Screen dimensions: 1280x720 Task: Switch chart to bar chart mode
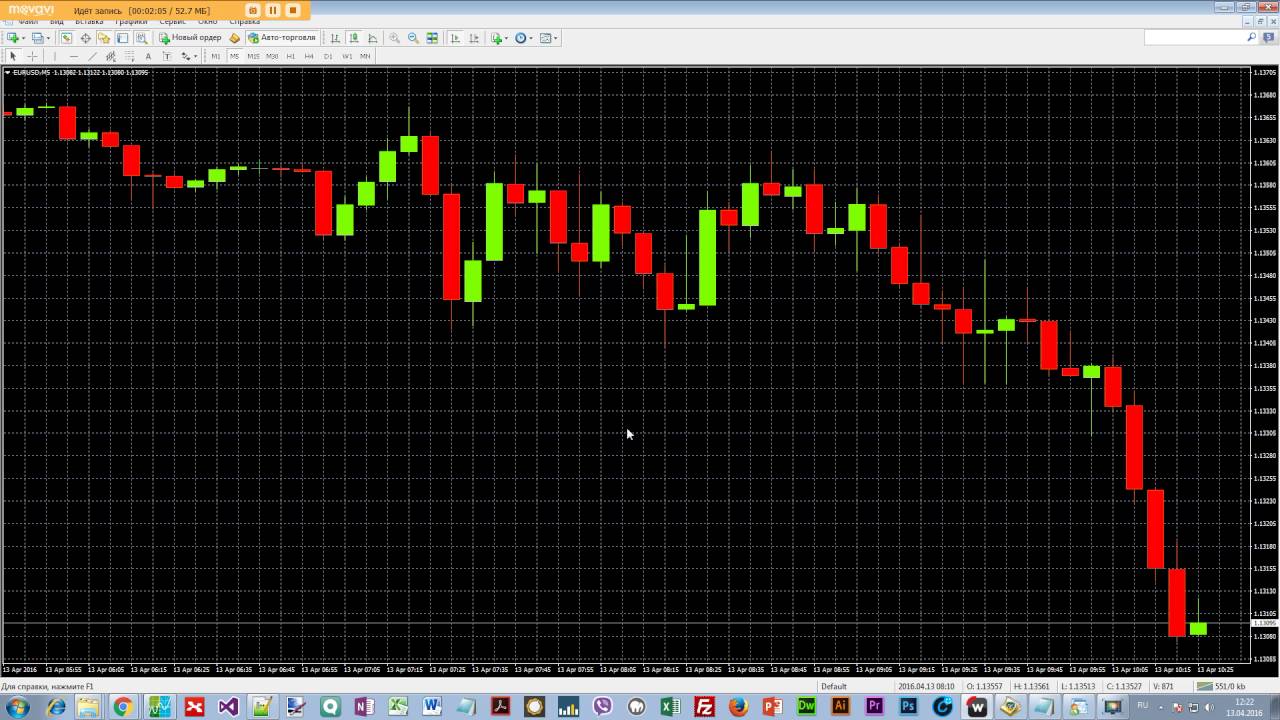[x=335, y=38]
